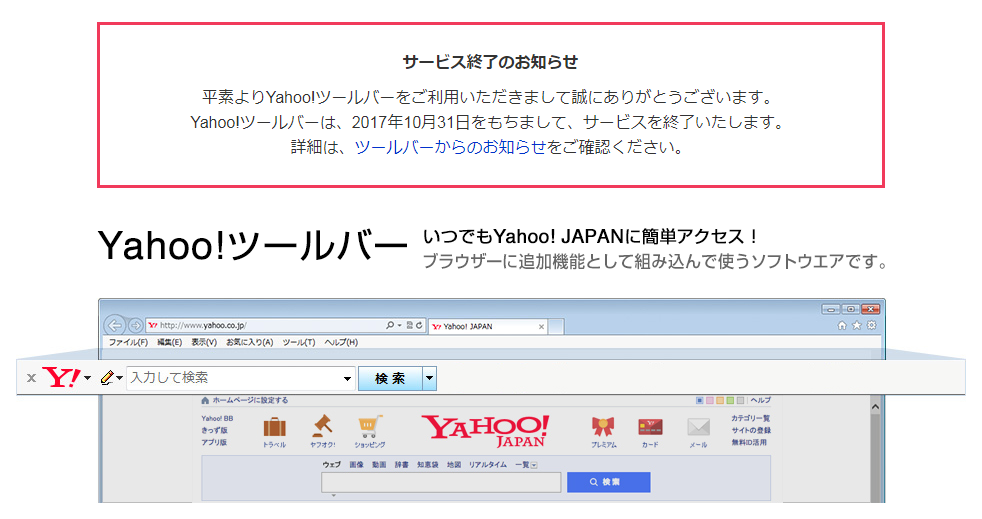Screen dimensions: 982x519
Task: Close the Yahoo! toolbar with the x
Action: coord(31,378)
